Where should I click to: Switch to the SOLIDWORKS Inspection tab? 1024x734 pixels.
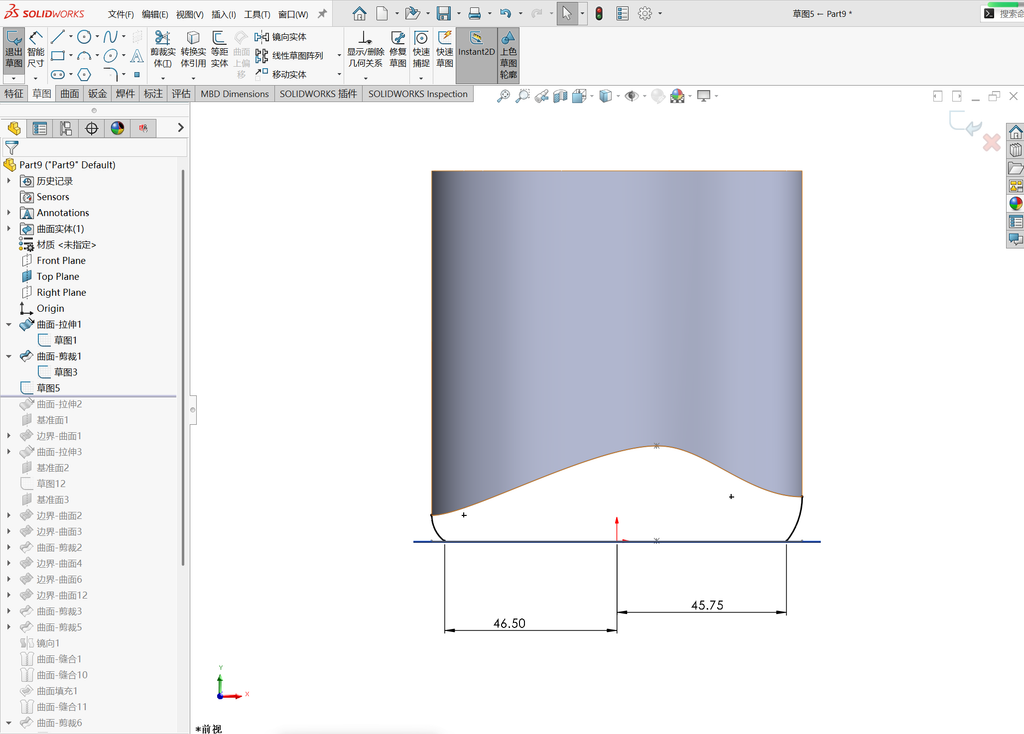[x=418, y=93]
